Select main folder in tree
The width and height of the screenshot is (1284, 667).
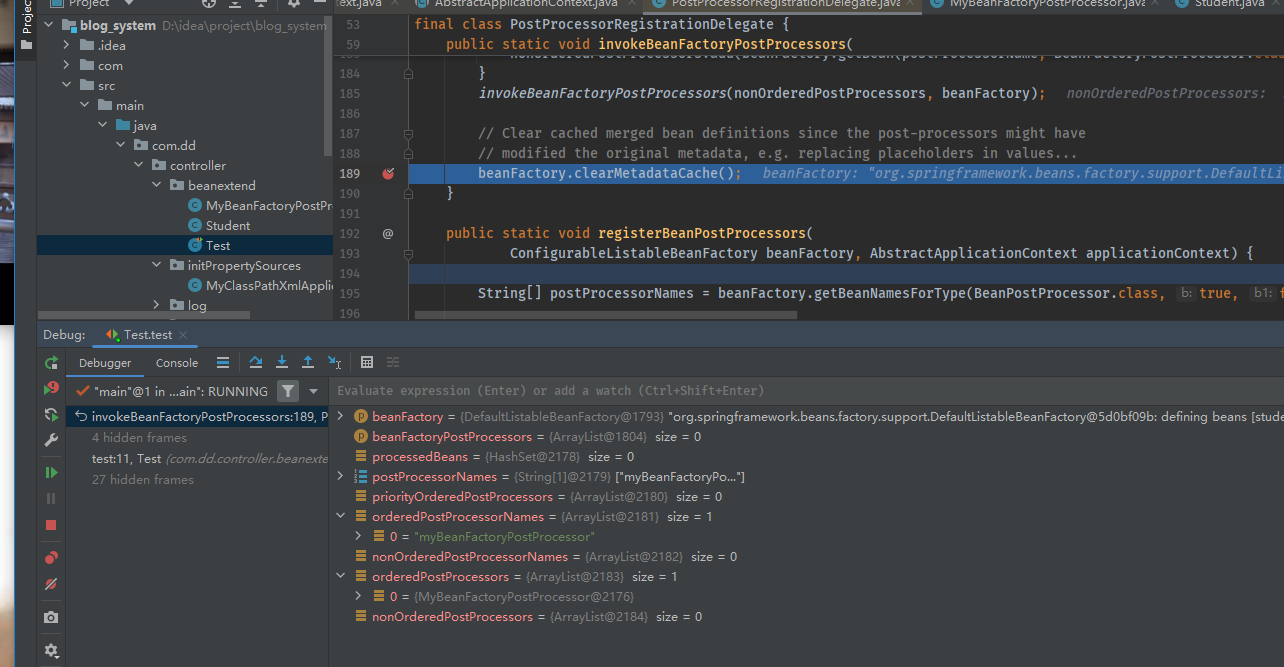[130, 105]
